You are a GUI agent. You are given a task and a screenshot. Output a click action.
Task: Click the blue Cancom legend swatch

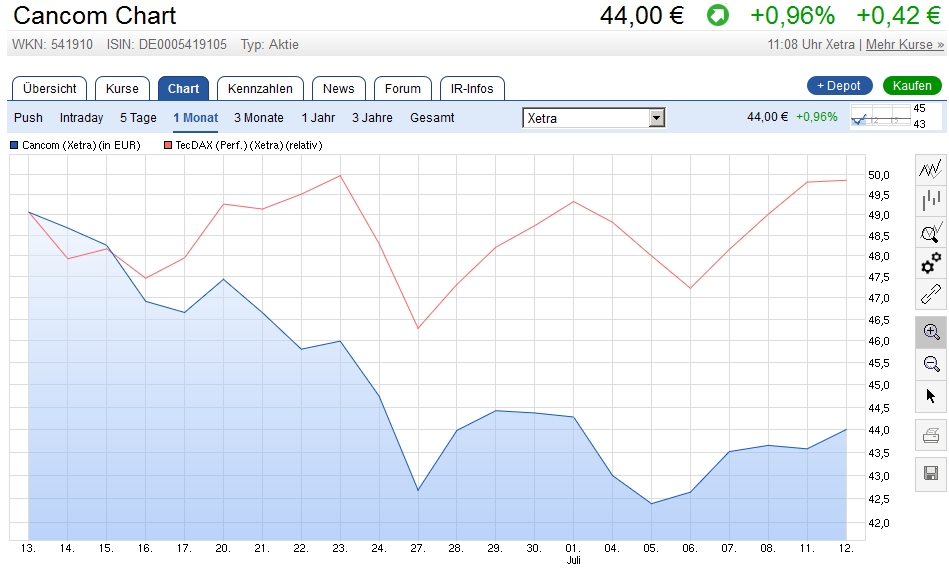[x=14, y=145]
